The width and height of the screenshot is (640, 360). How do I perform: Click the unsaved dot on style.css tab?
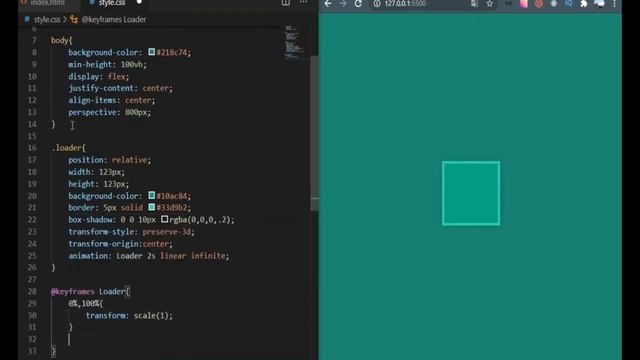(x=139, y=2)
